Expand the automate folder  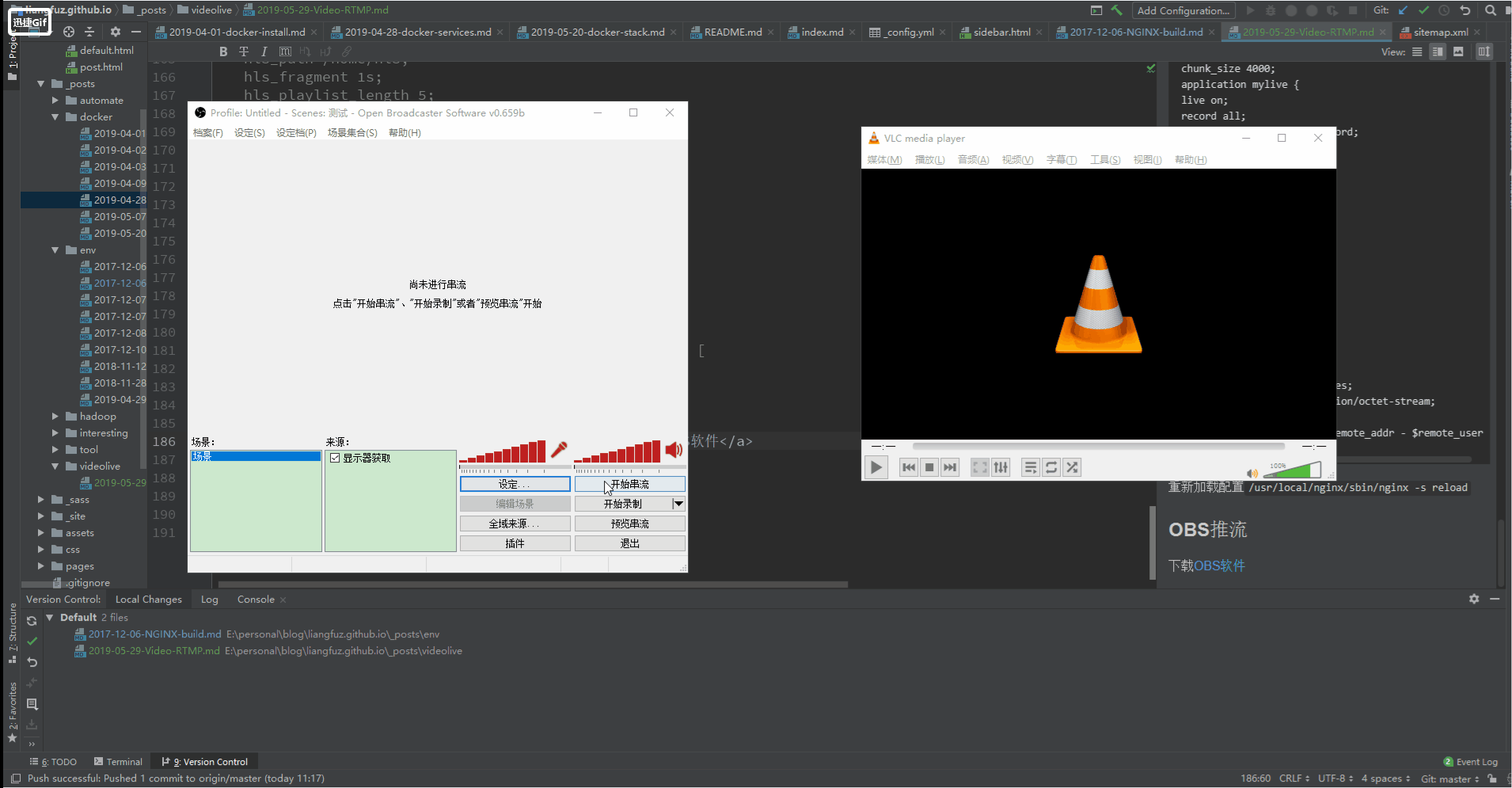click(x=55, y=100)
